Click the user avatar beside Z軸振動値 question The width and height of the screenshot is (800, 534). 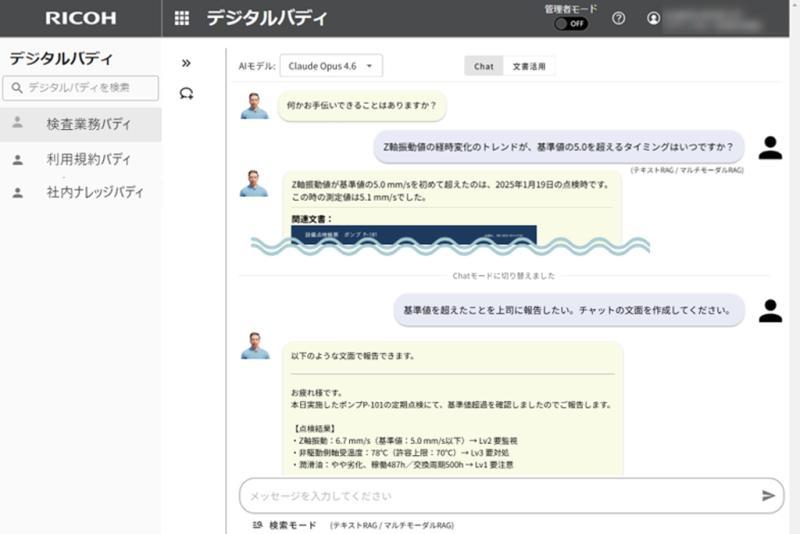pos(770,148)
